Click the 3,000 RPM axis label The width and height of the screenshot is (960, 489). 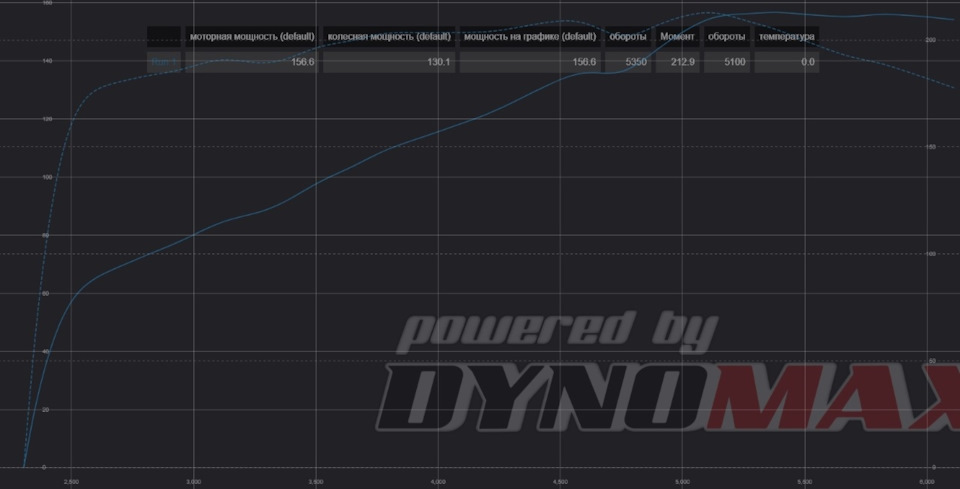(193, 482)
